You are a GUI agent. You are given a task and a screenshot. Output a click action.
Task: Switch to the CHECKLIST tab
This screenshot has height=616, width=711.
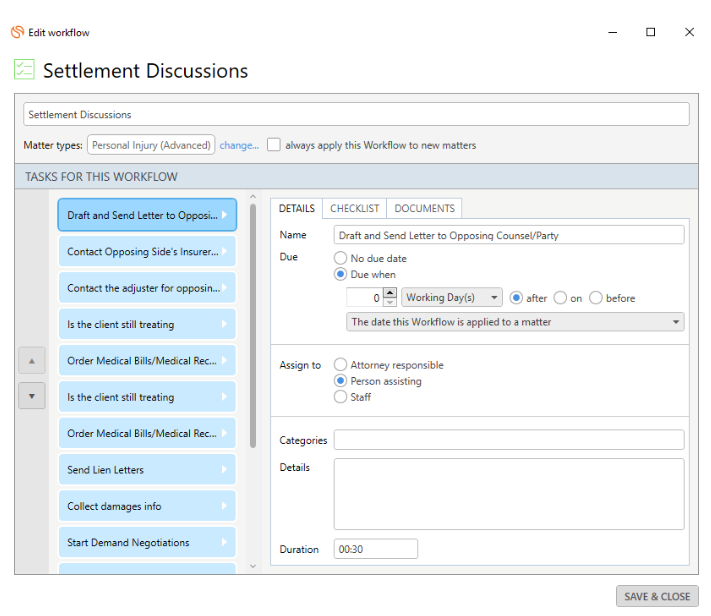355,208
